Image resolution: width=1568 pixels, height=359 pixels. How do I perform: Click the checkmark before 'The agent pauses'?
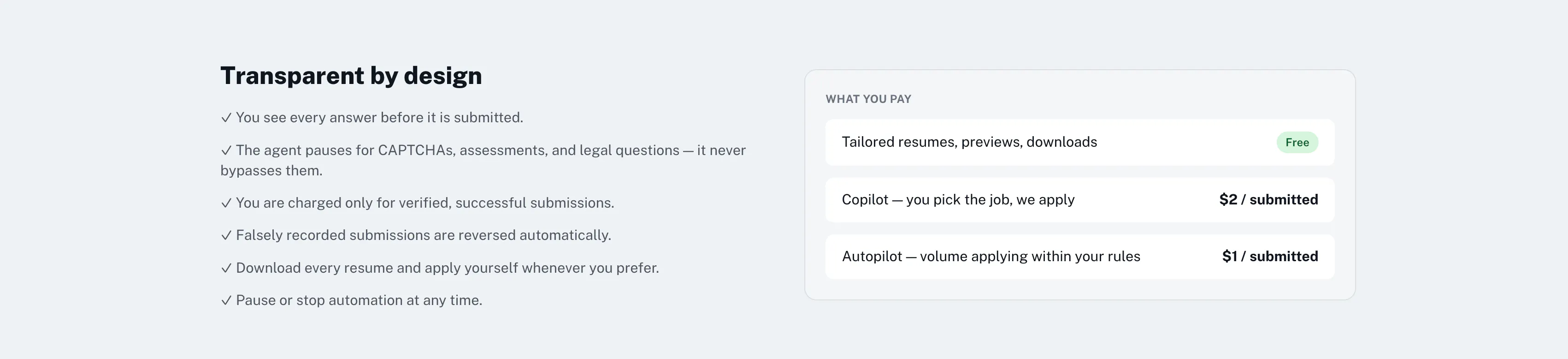226,150
